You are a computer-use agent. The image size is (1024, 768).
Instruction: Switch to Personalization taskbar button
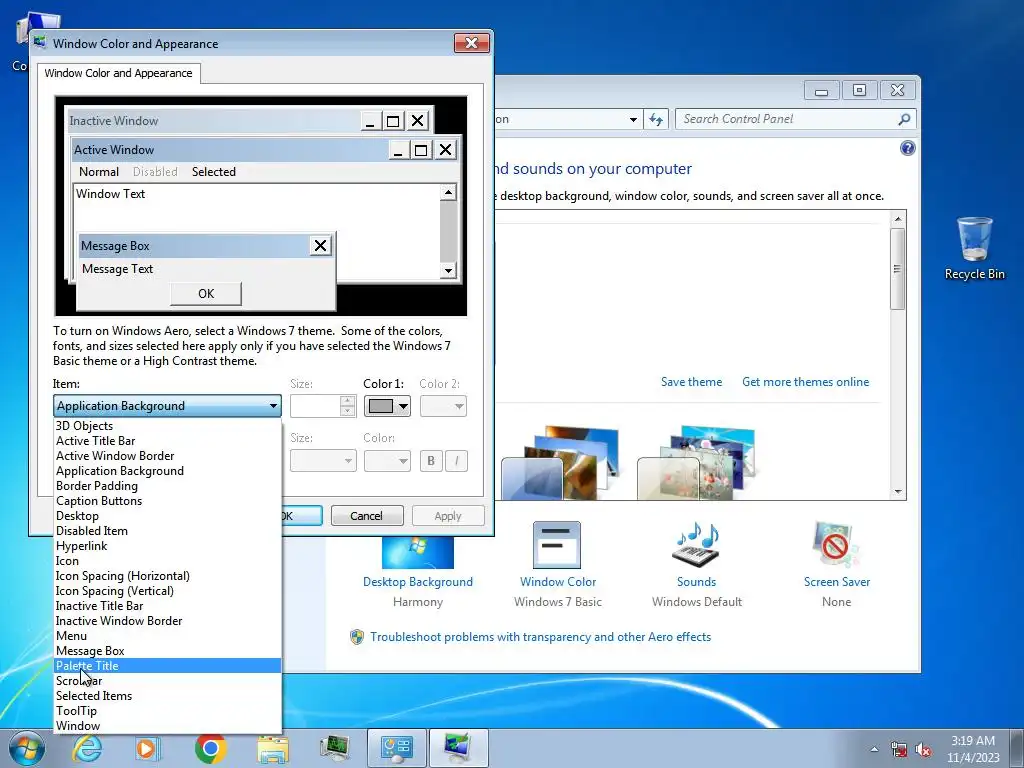(458, 748)
